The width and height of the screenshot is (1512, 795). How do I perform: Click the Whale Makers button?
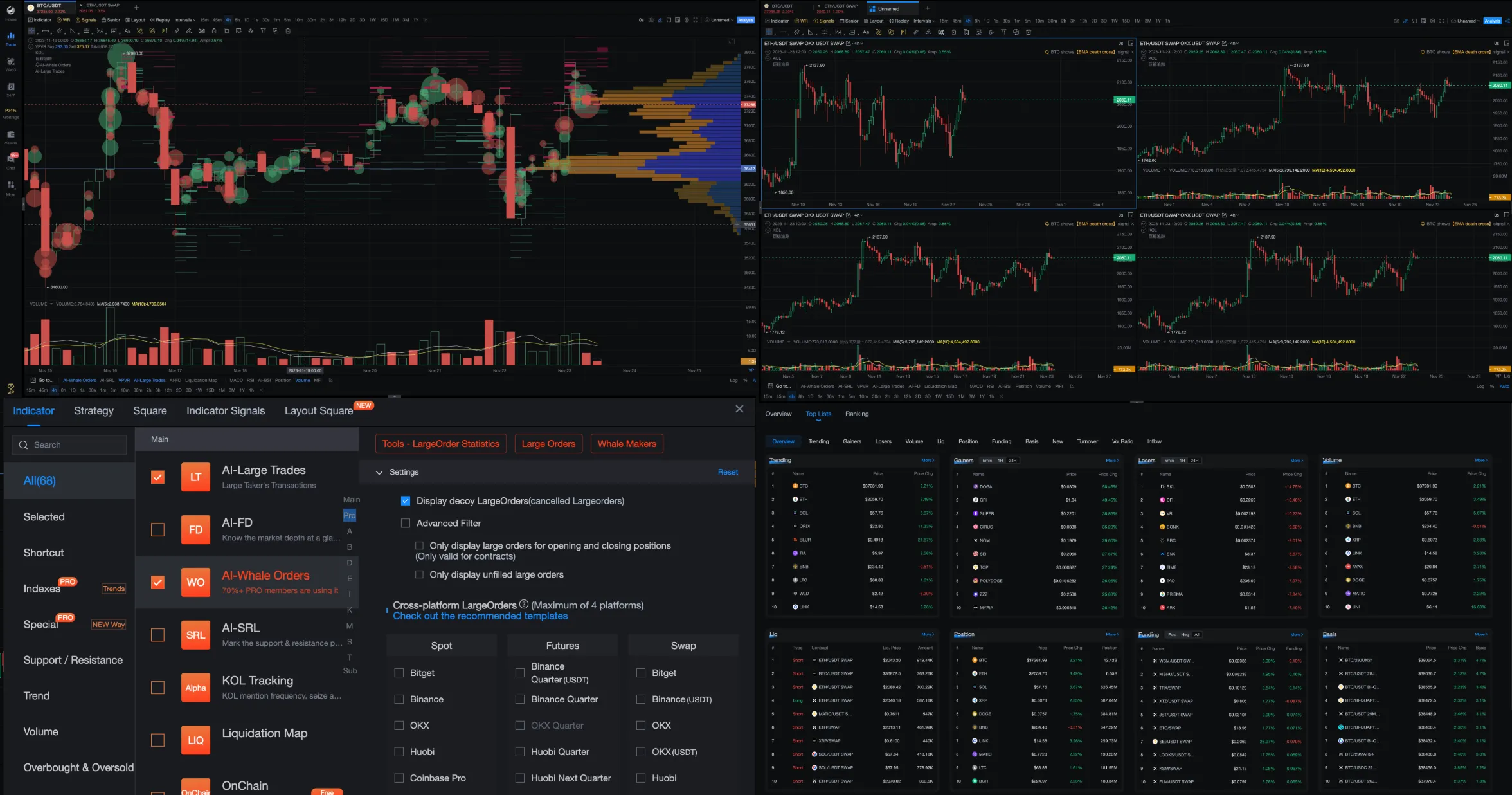[x=627, y=443]
